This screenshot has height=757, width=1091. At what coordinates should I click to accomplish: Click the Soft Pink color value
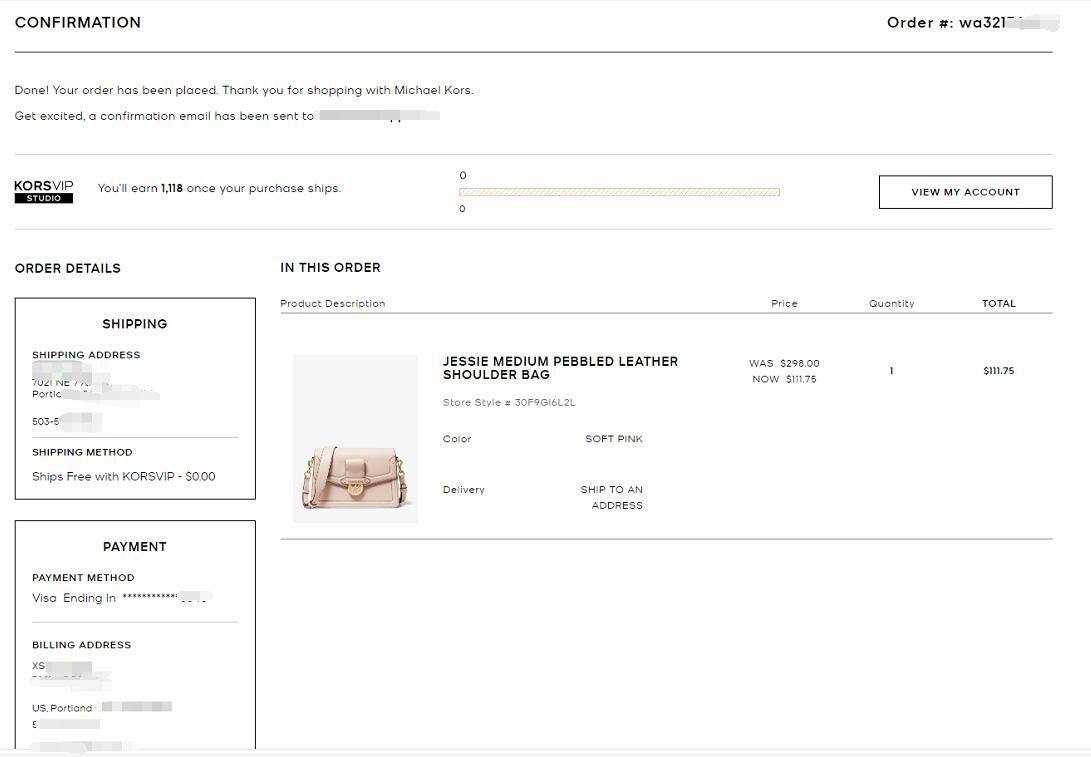[x=614, y=439]
